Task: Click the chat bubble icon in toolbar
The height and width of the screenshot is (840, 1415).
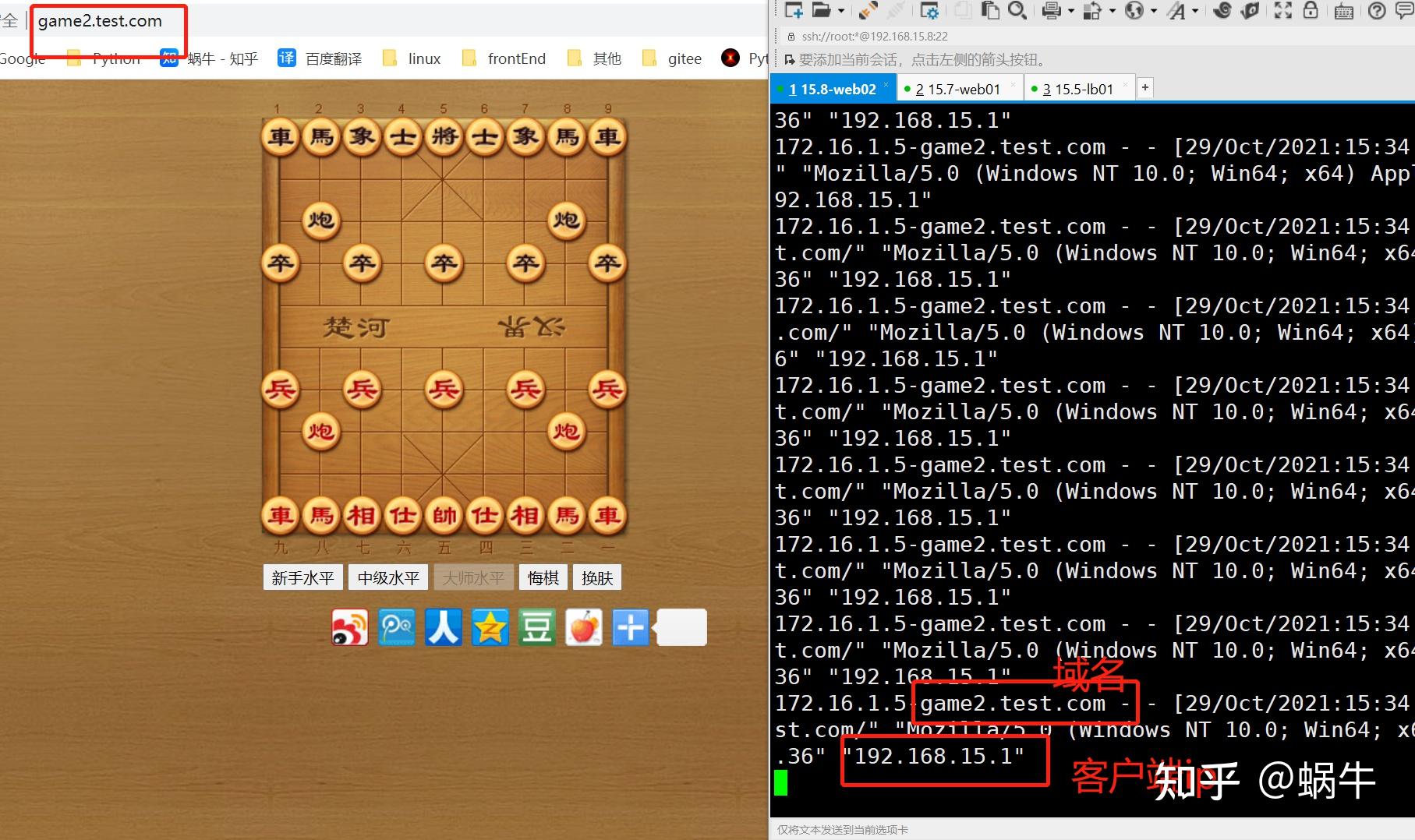Action: (x=1403, y=10)
